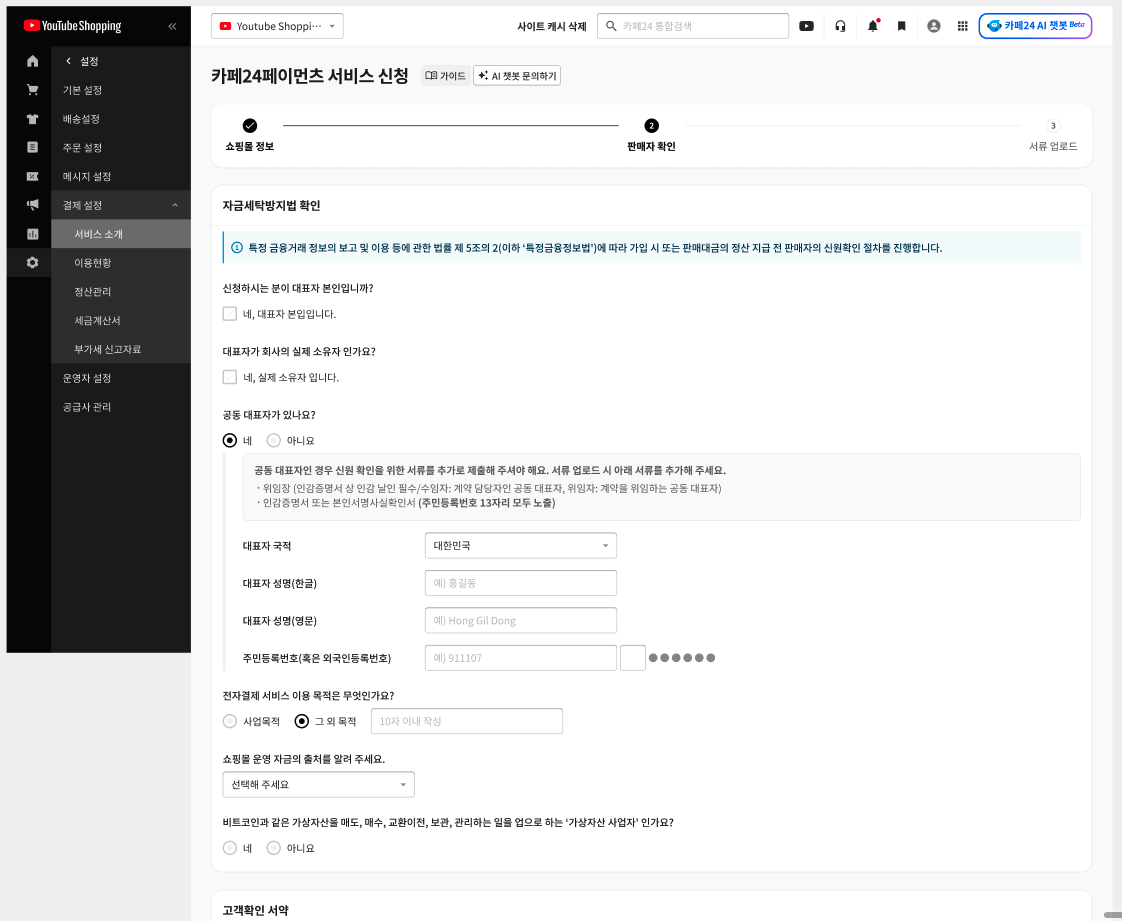Click 대표자 성명(영문) input field
This screenshot has width=1122, height=921.
click(x=520, y=620)
